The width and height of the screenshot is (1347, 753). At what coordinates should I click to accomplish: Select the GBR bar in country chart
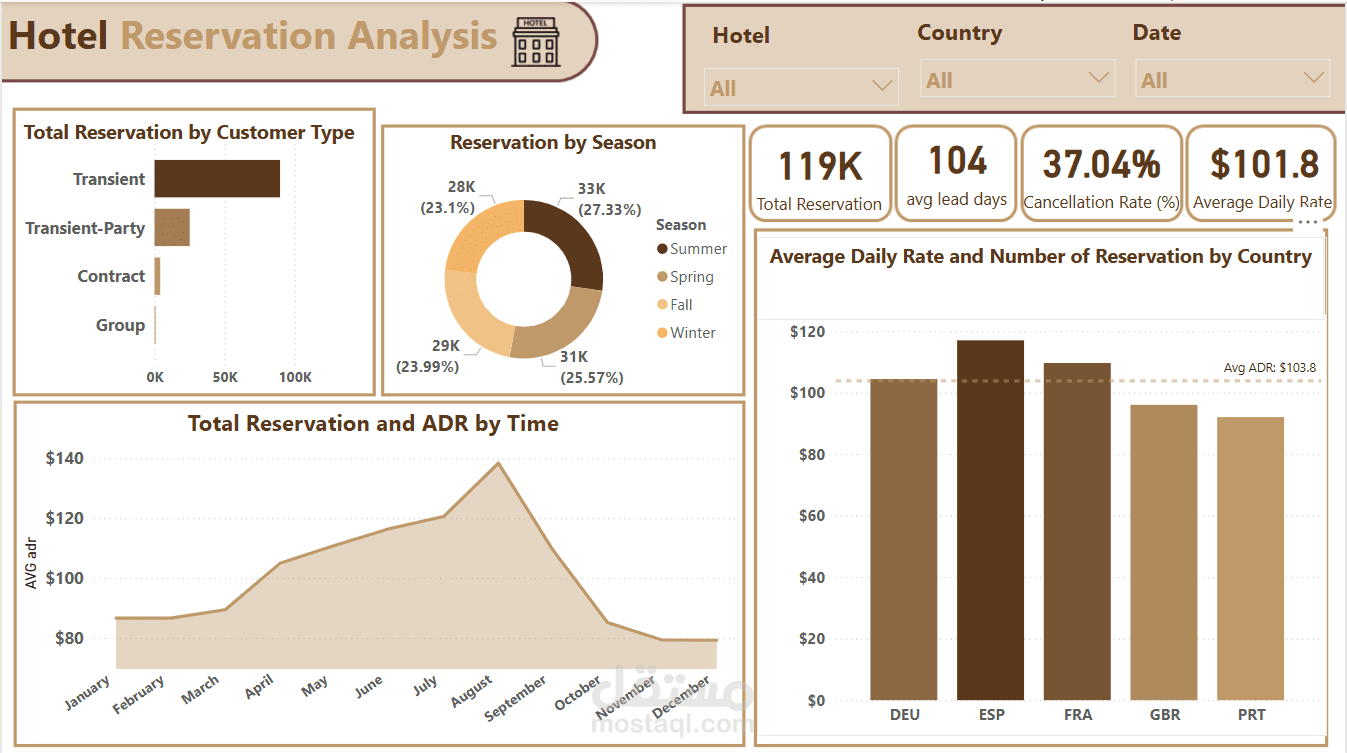pyautogui.click(x=1164, y=552)
